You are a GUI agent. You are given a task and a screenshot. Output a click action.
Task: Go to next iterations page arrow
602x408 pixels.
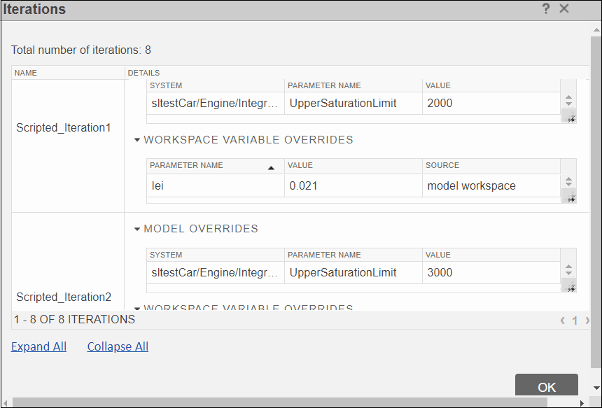pos(587,320)
